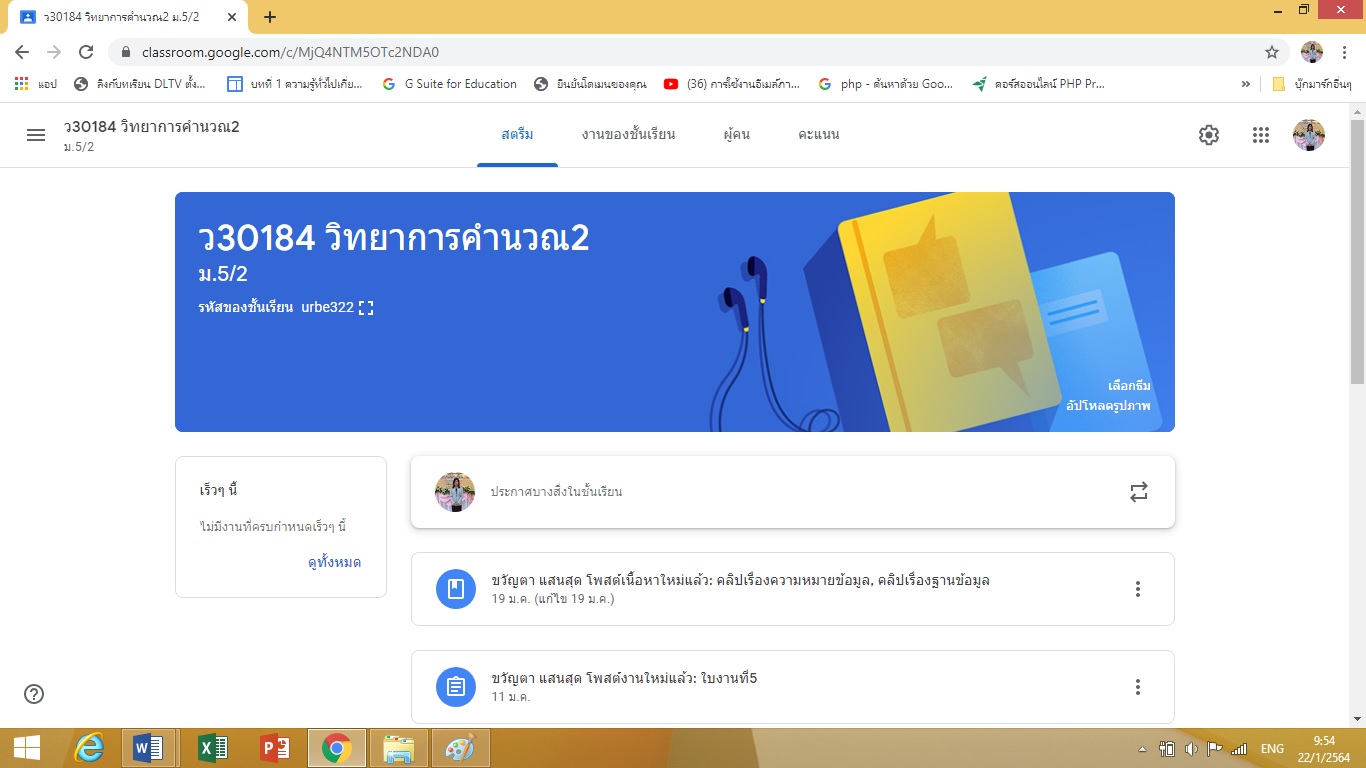This screenshot has width=1366, height=768.
Task: Open the post โพสต์งานใหม่แล้ว: ใบงานที่5
Action: tap(792, 687)
